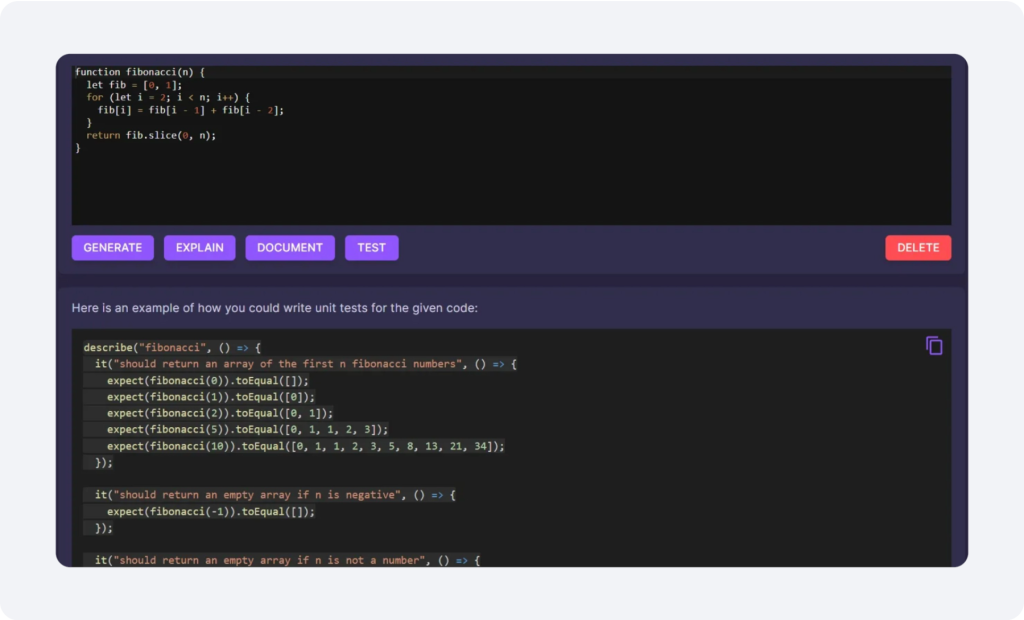The height and width of the screenshot is (620, 1024).
Task: Click the 'expect(fibonacci(10)).toEqual' line
Action: (306, 446)
